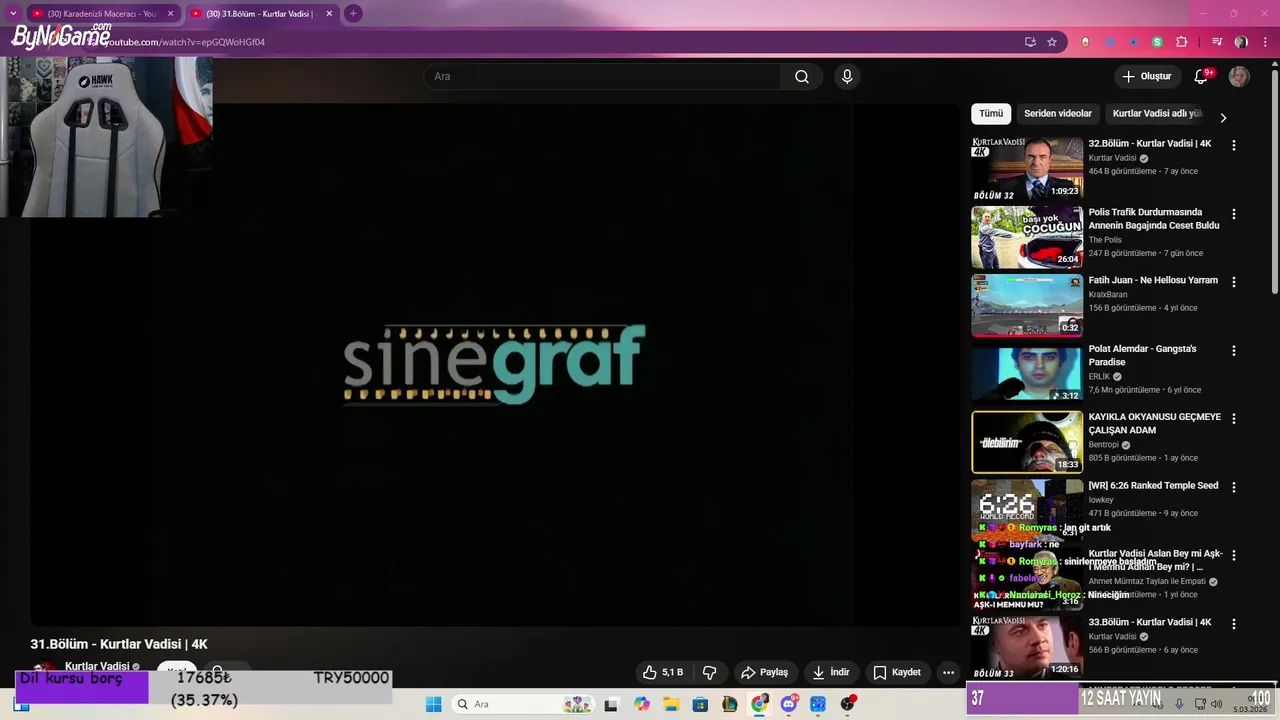Open the KAYIKLA OKYANUSU video thumbnail
The image size is (1280, 720).
1027,442
